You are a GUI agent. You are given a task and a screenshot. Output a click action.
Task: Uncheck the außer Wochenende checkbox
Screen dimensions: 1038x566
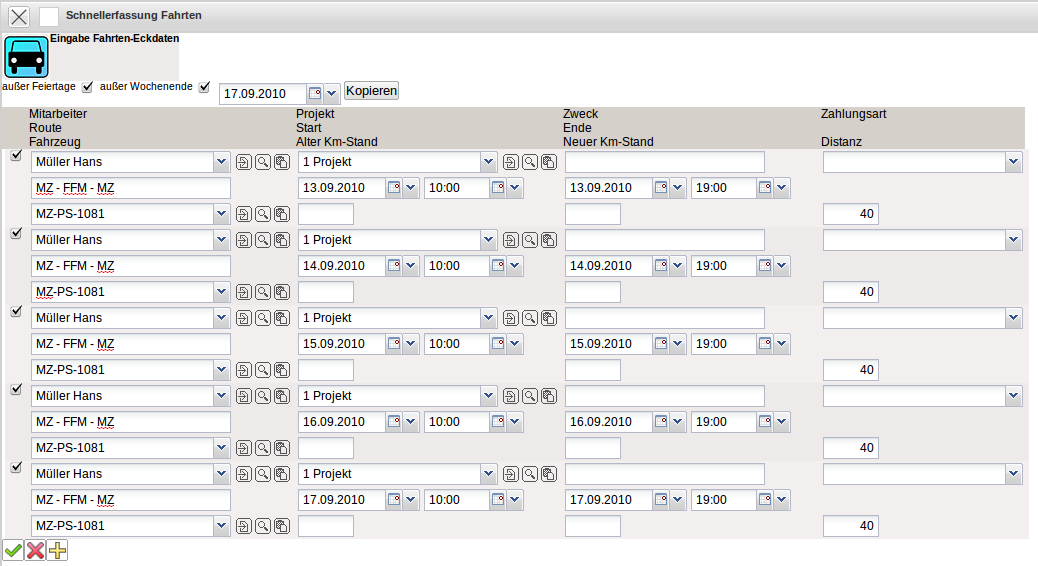[205, 87]
